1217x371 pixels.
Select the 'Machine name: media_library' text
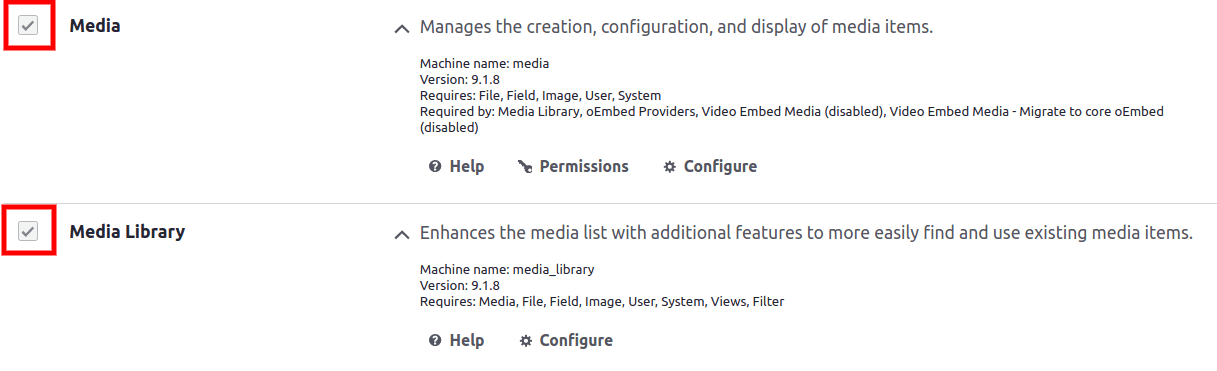(x=507, y=270)
